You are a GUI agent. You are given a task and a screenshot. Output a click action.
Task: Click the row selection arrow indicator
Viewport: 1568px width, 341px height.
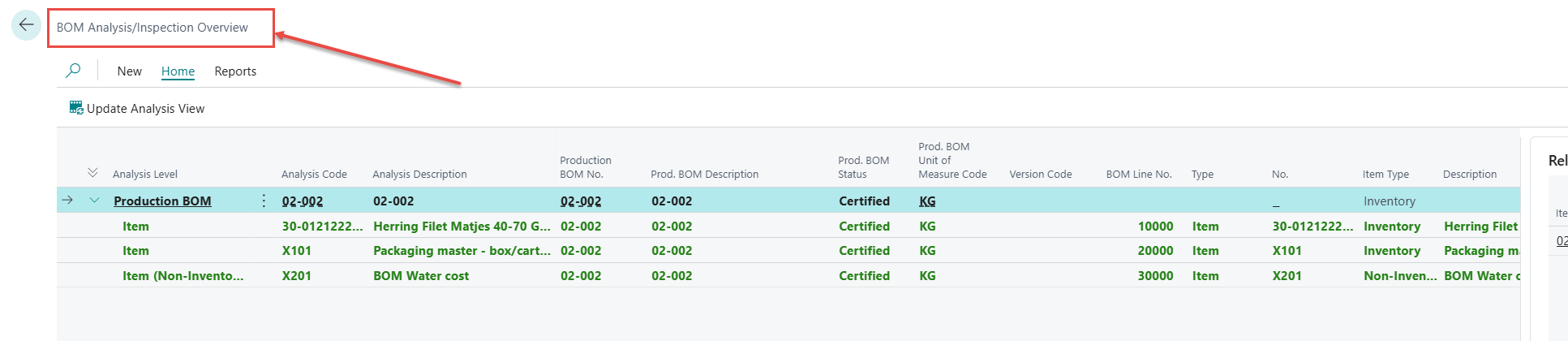coord(67,201)
